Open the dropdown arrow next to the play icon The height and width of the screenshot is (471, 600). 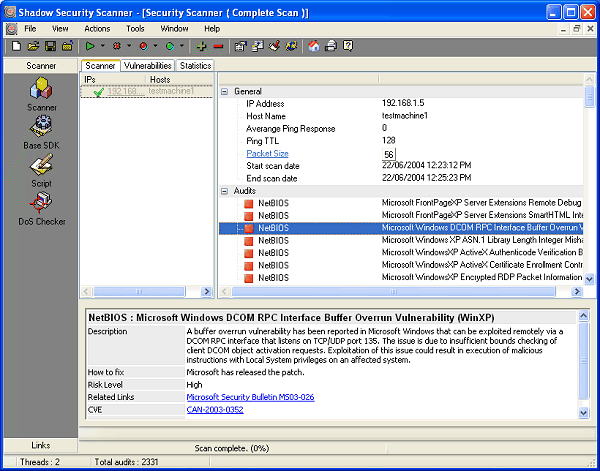(103, 46)
